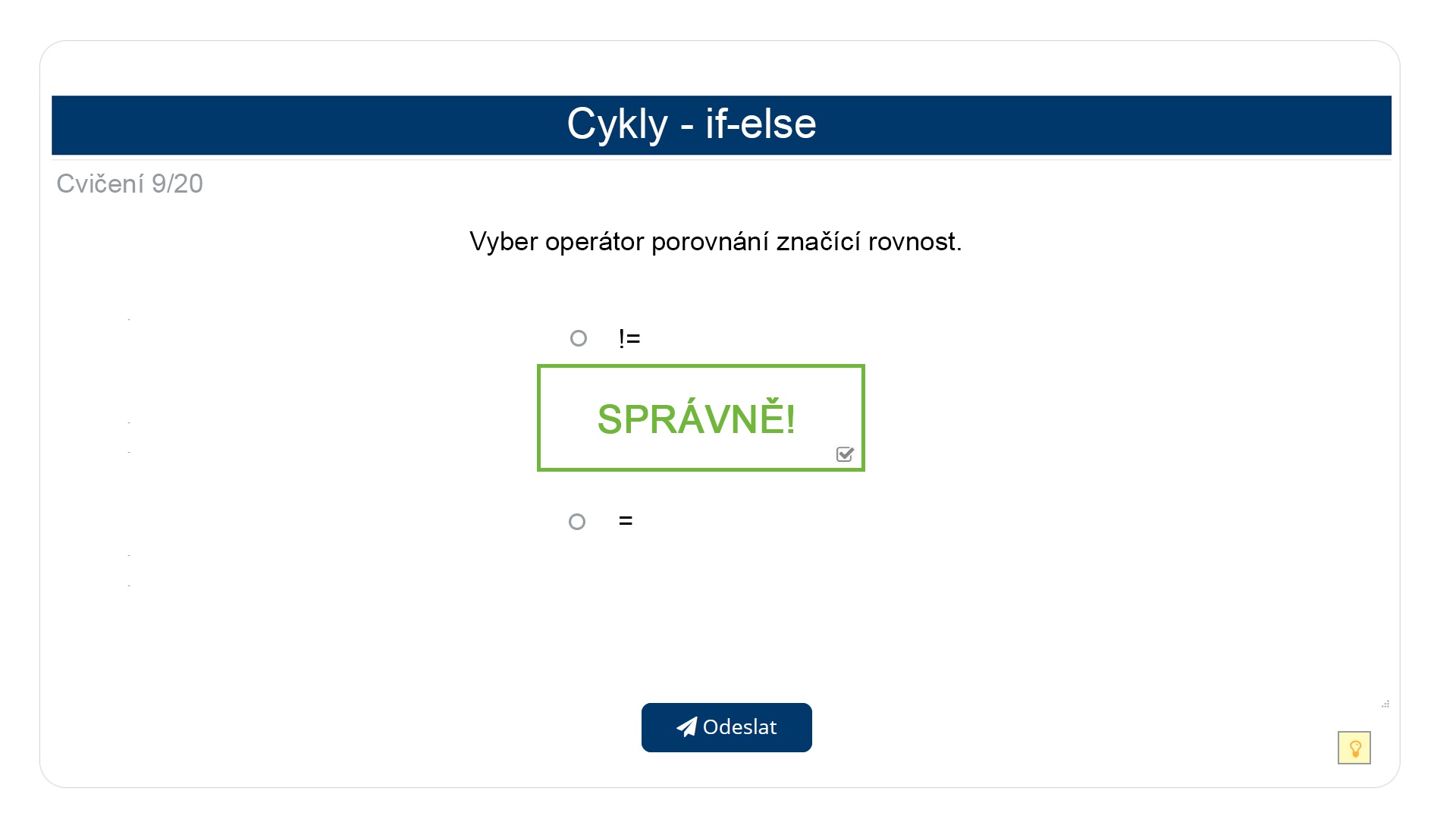This screenshot has width=1456, height=819.
Task: Open the hint using the yellow bulb button
Action: pyautogui.click(x=1354, y=748)
